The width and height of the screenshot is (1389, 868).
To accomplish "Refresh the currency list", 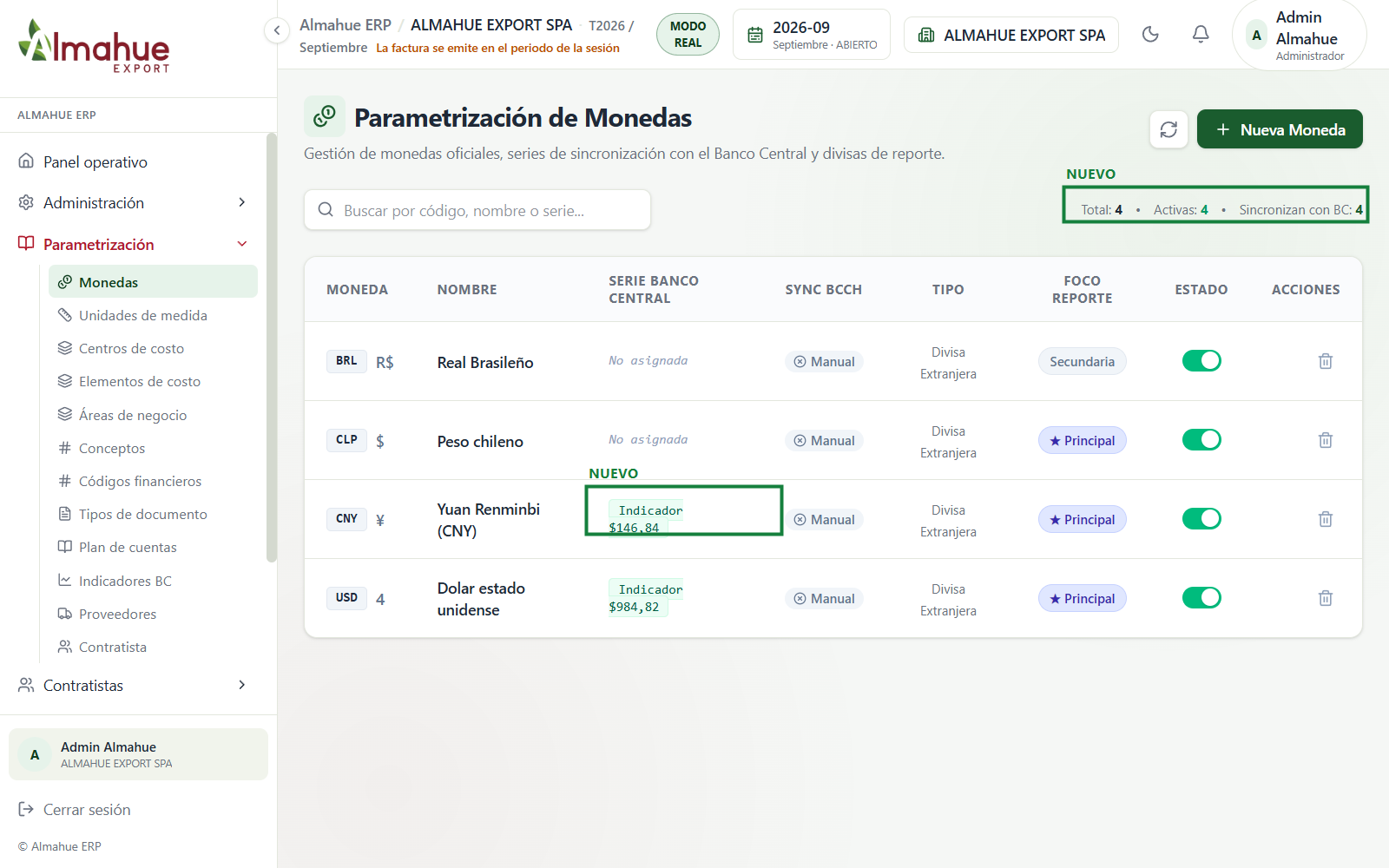I will pos(1168,129).
